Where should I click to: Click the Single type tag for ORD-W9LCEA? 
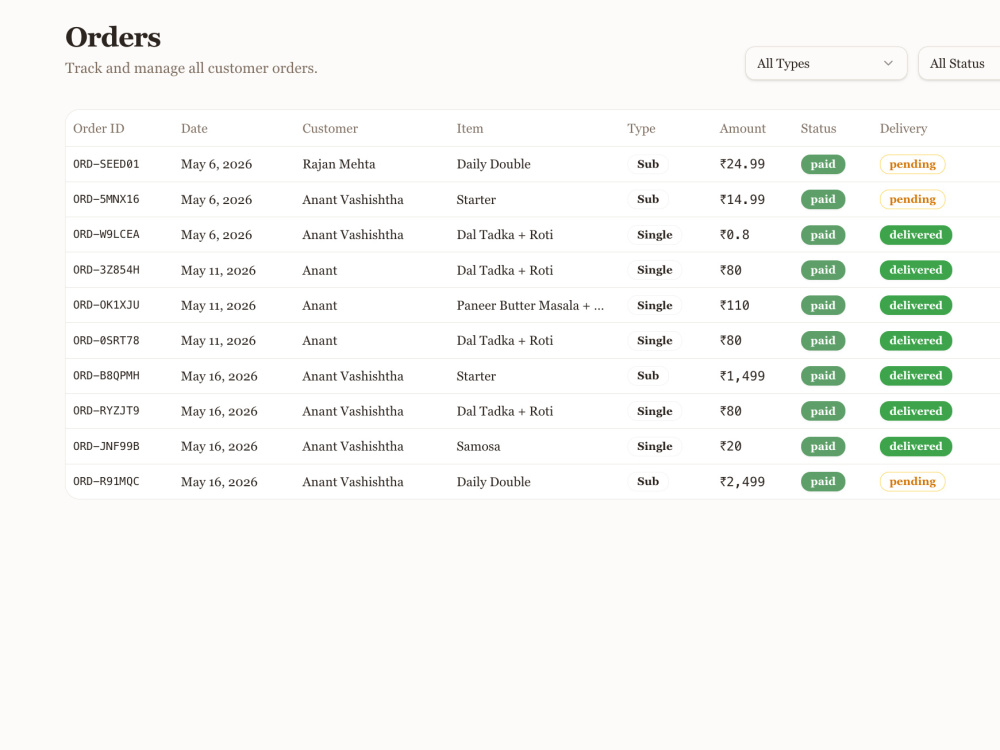click(654, 235)
